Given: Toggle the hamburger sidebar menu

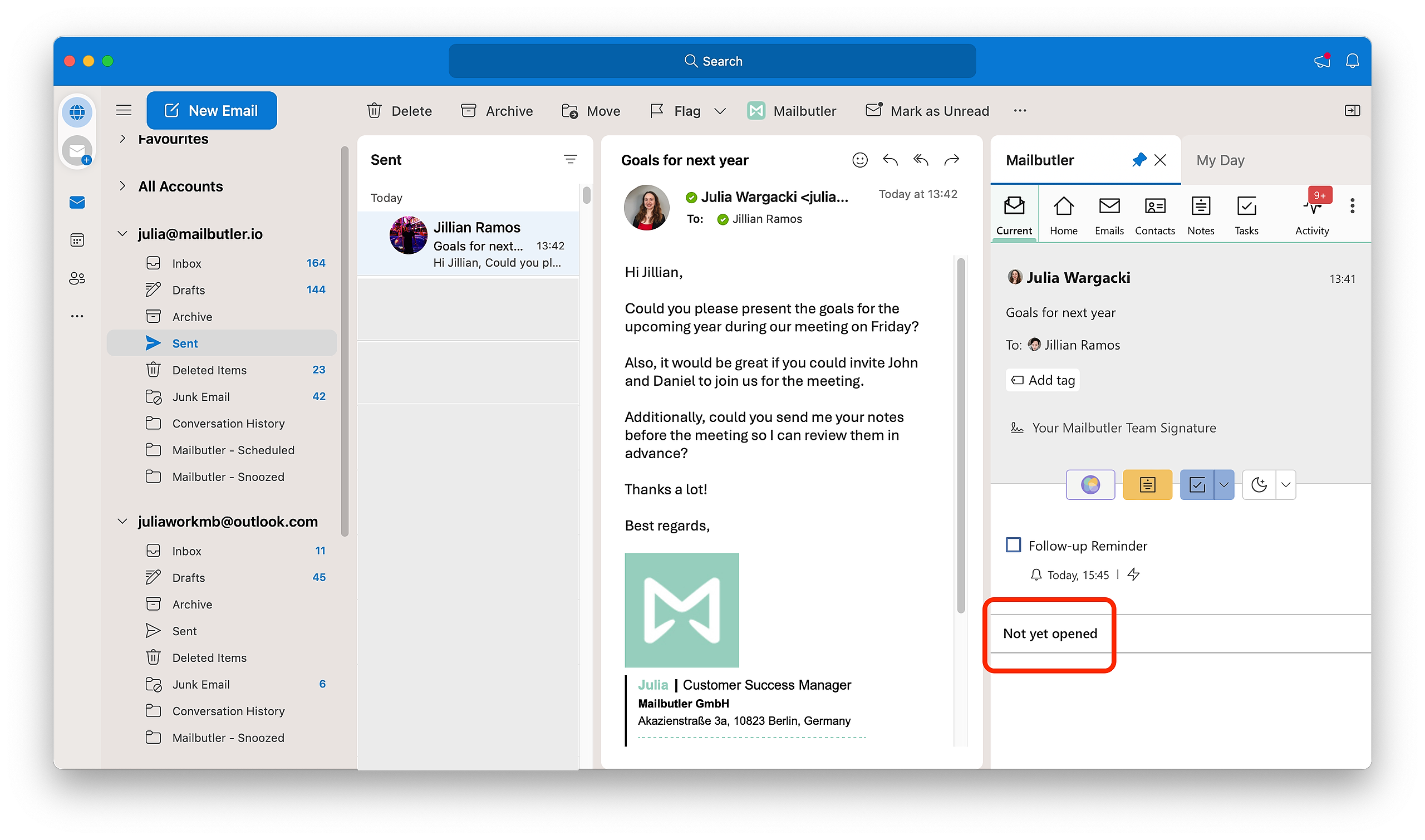Looking at the screenshot, I should click(124, 110).
